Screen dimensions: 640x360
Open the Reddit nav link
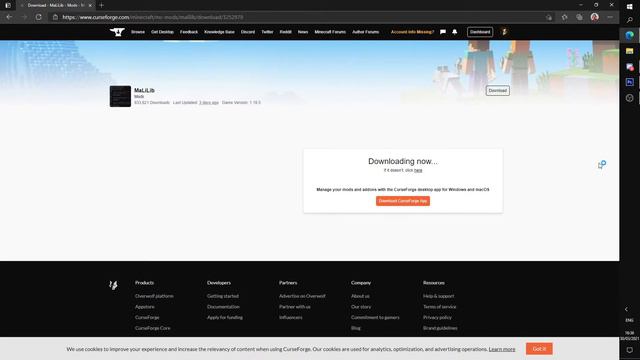(x=285, y=32)
